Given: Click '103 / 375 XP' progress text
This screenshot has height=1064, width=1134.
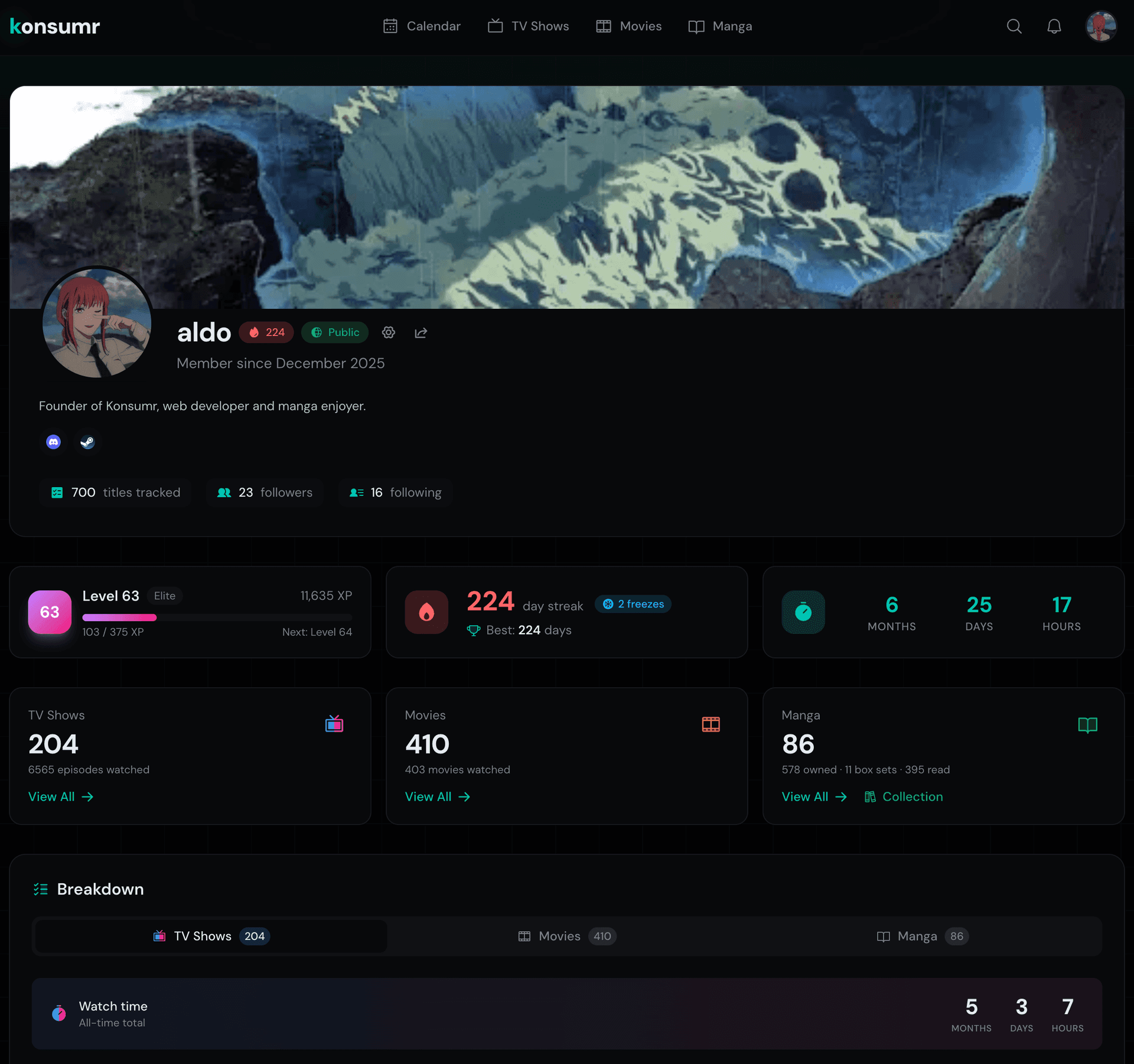Looking at the screenshot, I should (113, 632).
